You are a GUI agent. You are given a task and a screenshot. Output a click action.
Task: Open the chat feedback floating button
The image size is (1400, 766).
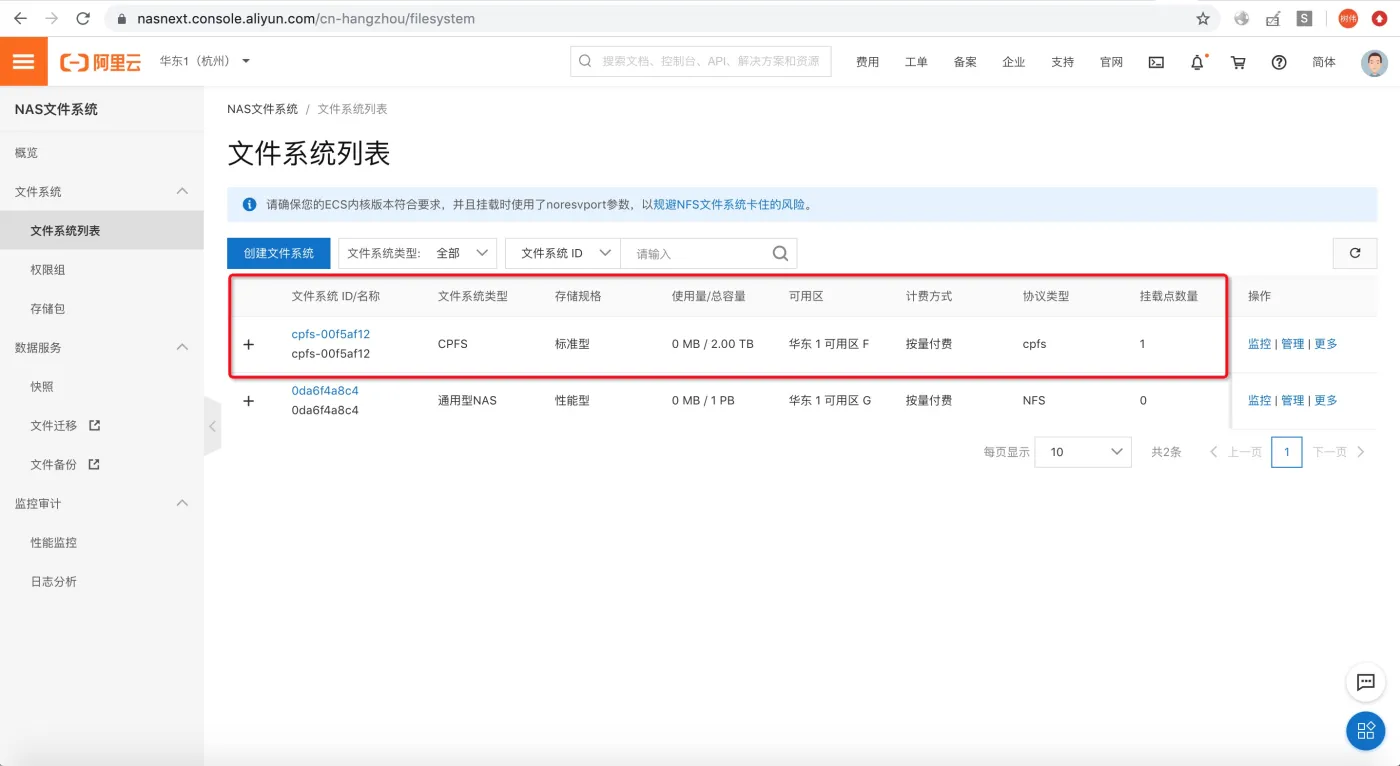[x=1366, y=683]
